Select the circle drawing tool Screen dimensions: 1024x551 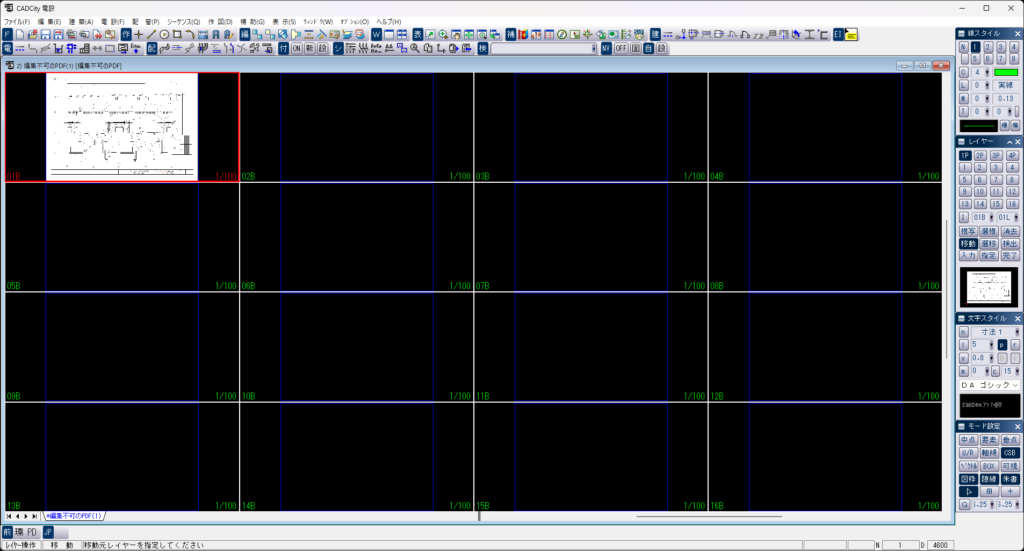click(x=164, y=34)
